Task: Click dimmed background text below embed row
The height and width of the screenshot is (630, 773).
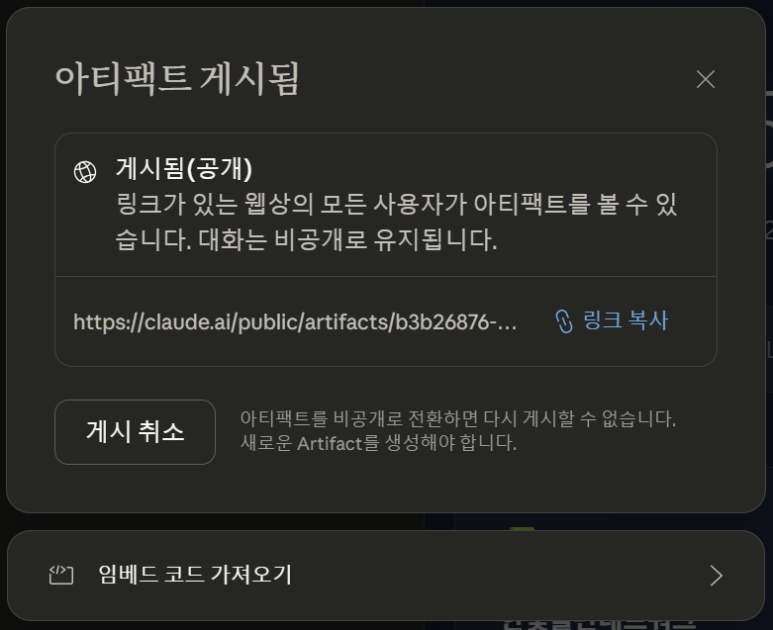Action: point(599,625)
